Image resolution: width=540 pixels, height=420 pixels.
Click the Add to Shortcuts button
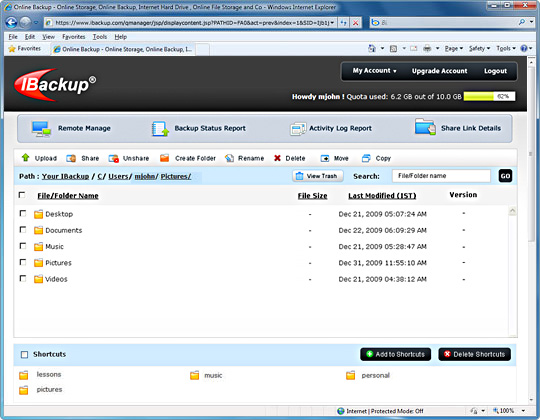395,354
